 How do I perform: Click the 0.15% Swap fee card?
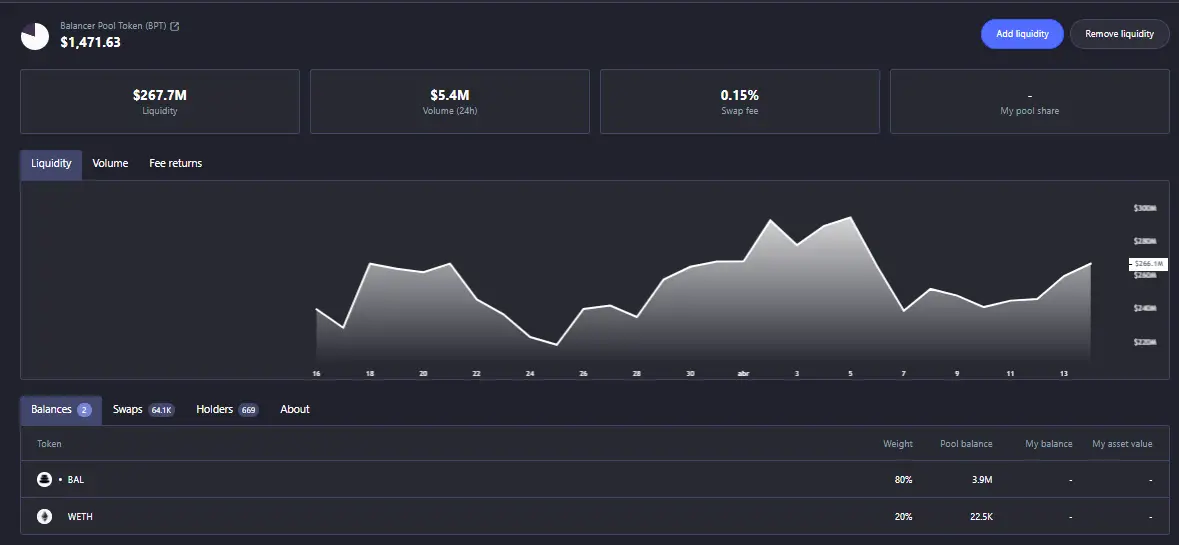click(740, 101)
